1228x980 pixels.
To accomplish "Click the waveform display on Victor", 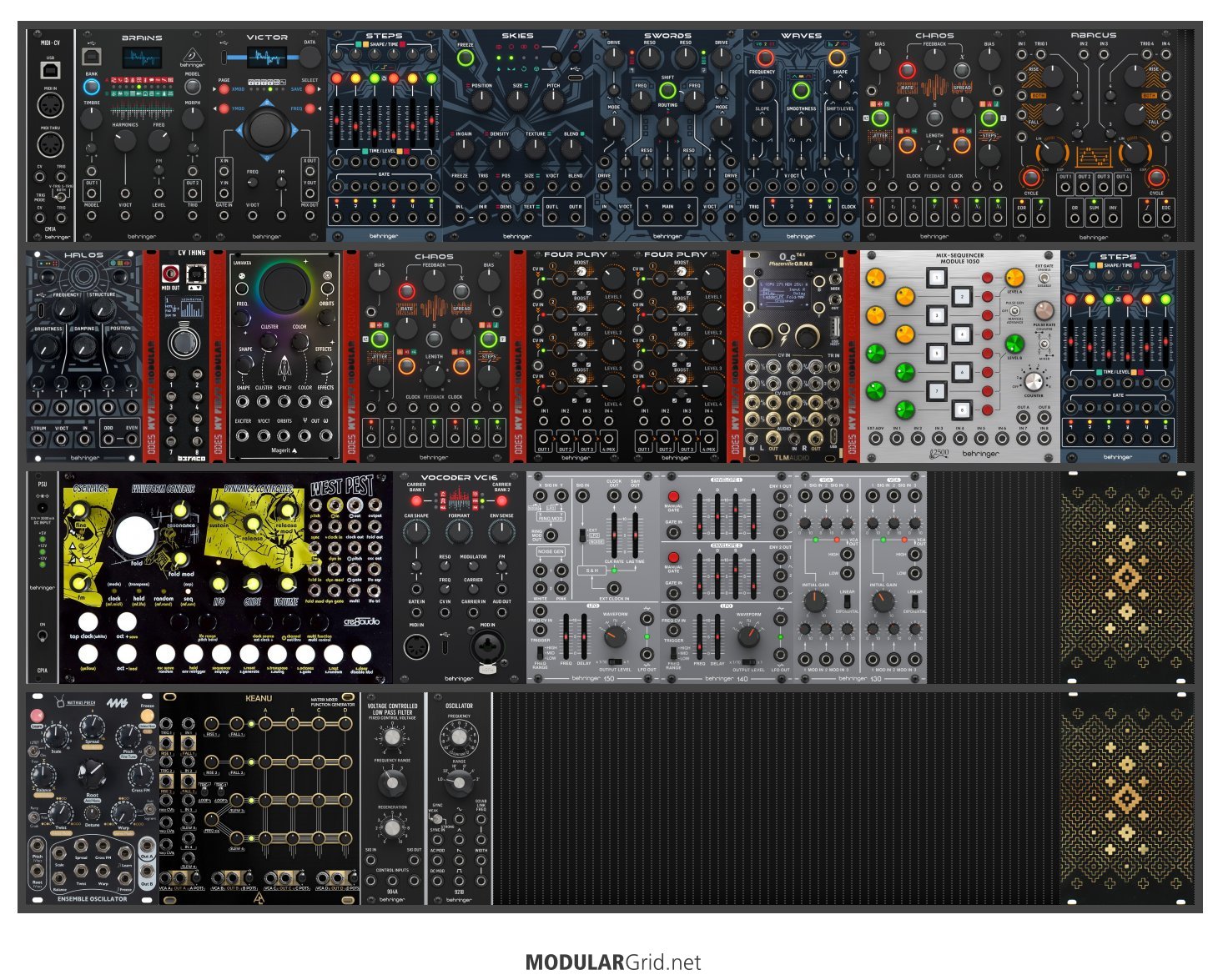I will pyautogui.click(x=267, y=57).
